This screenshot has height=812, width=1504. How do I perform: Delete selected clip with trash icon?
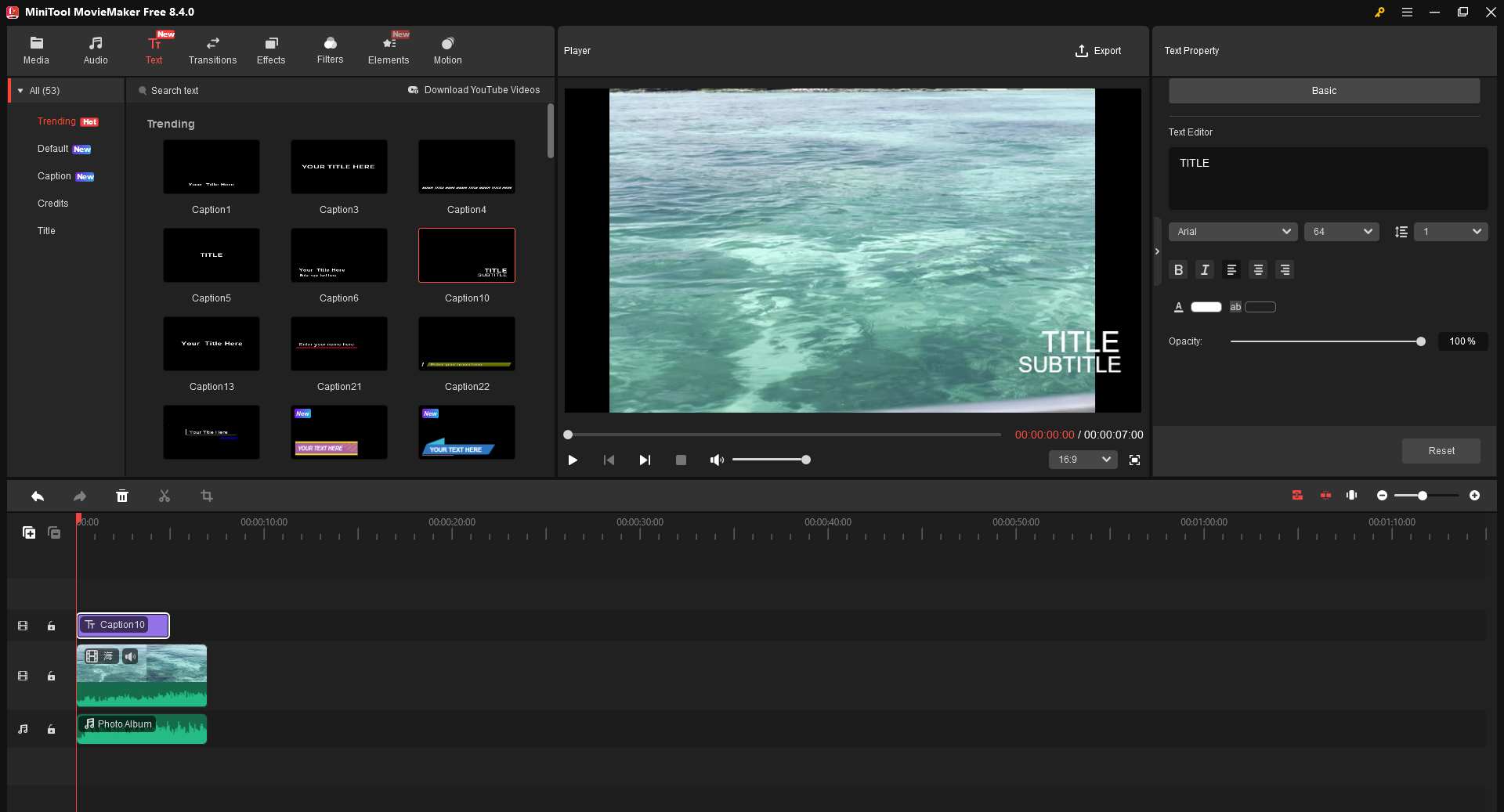click(x=122, y=496)
